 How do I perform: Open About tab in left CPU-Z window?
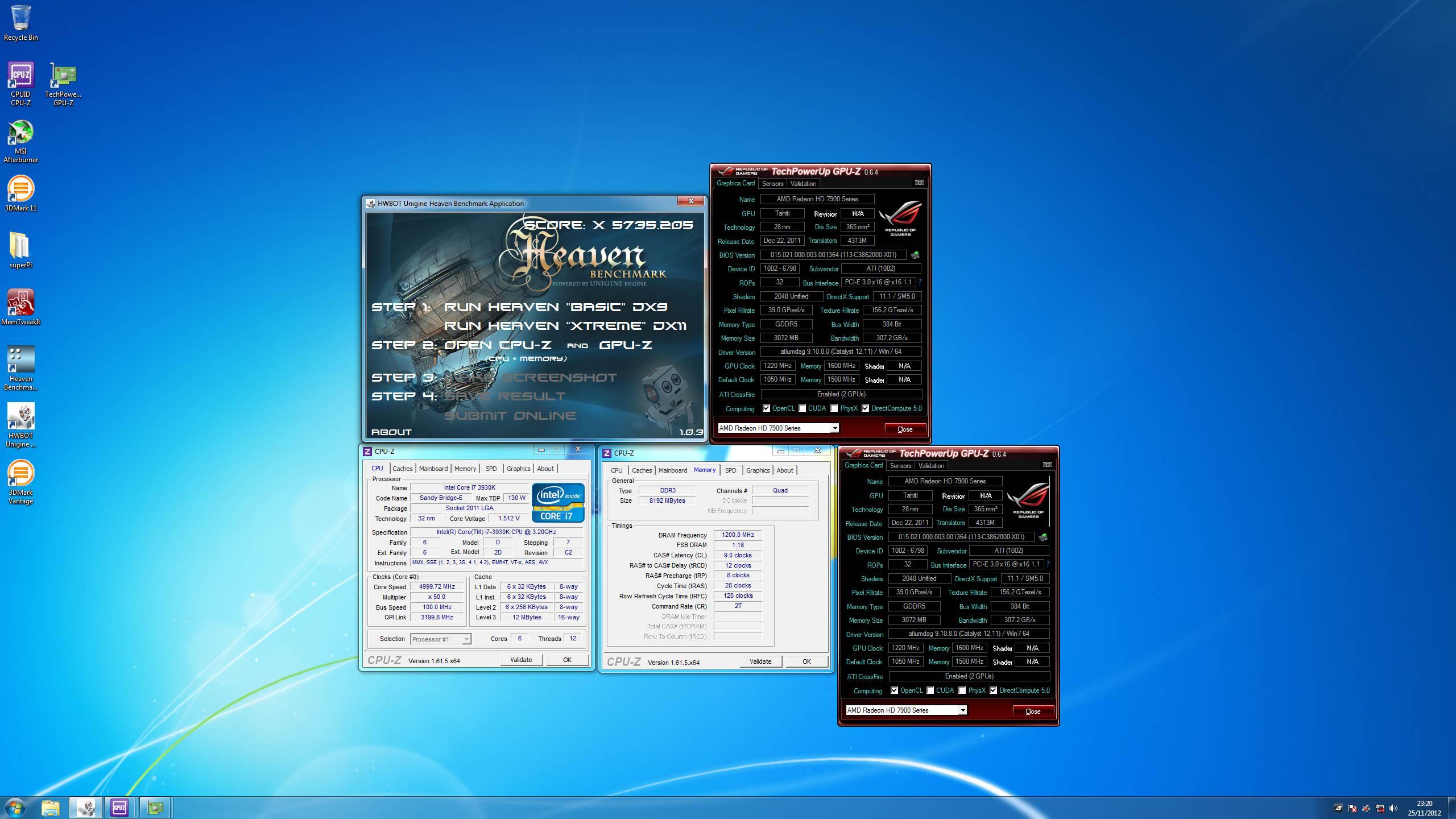[545, 469]
